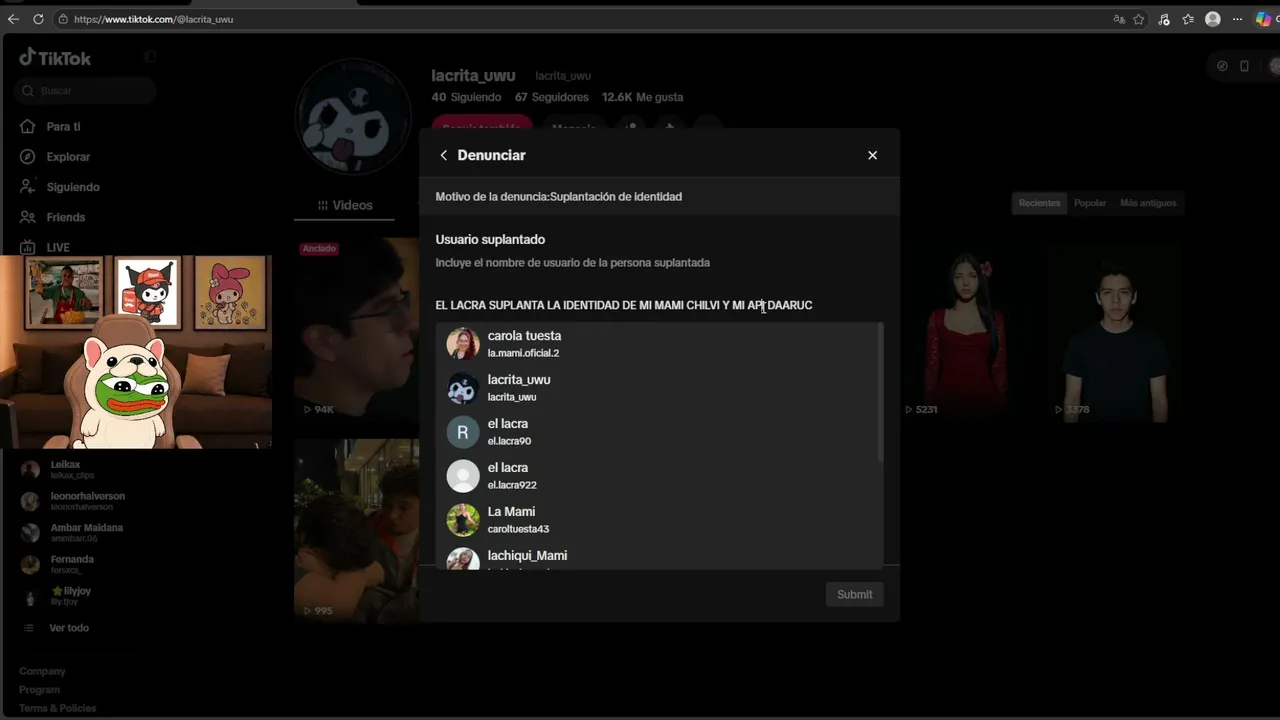1280x720 pixels.
Task: Sort videos by Popular
Action: click(1090, 203)
